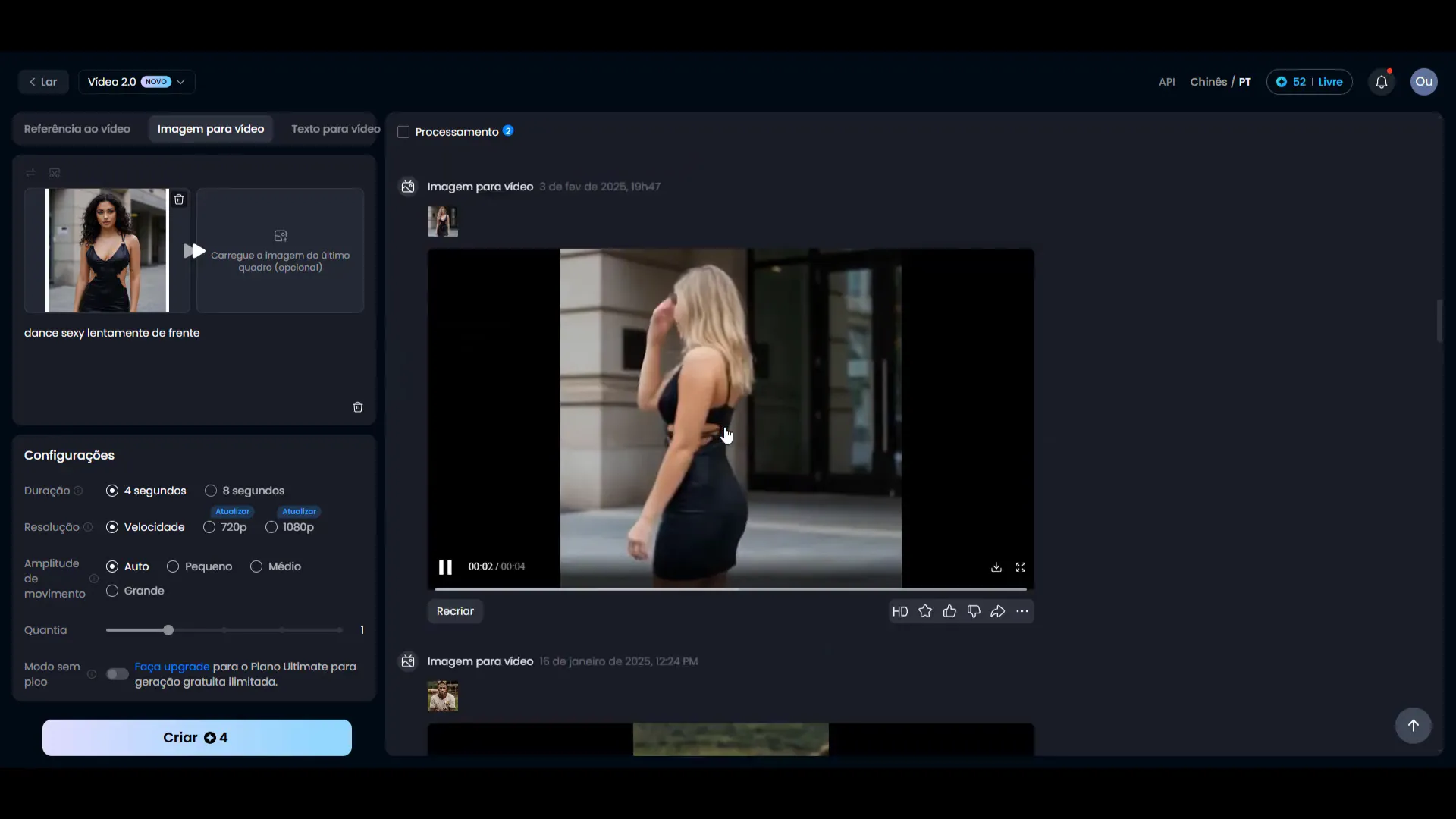
Task: Open the Vídeo 2.0 model dropdown
Action: click(x=136, y=82)
